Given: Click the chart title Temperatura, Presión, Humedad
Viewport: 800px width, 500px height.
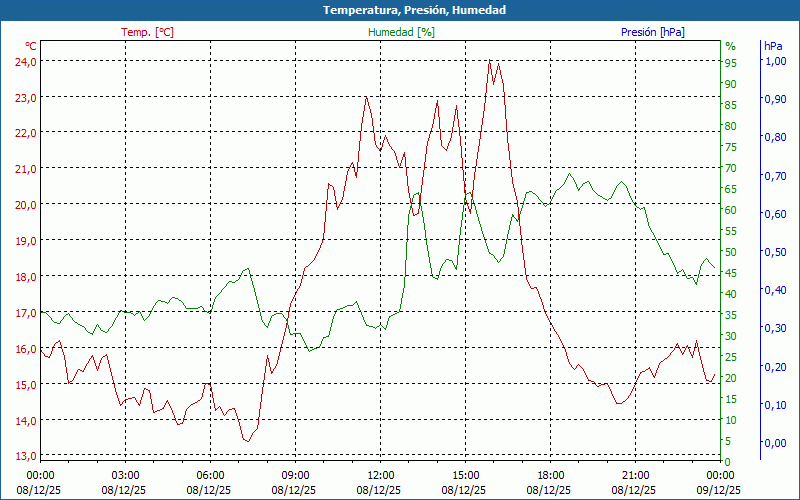Looking at the screenshot, I should click(x=400, y=10).
